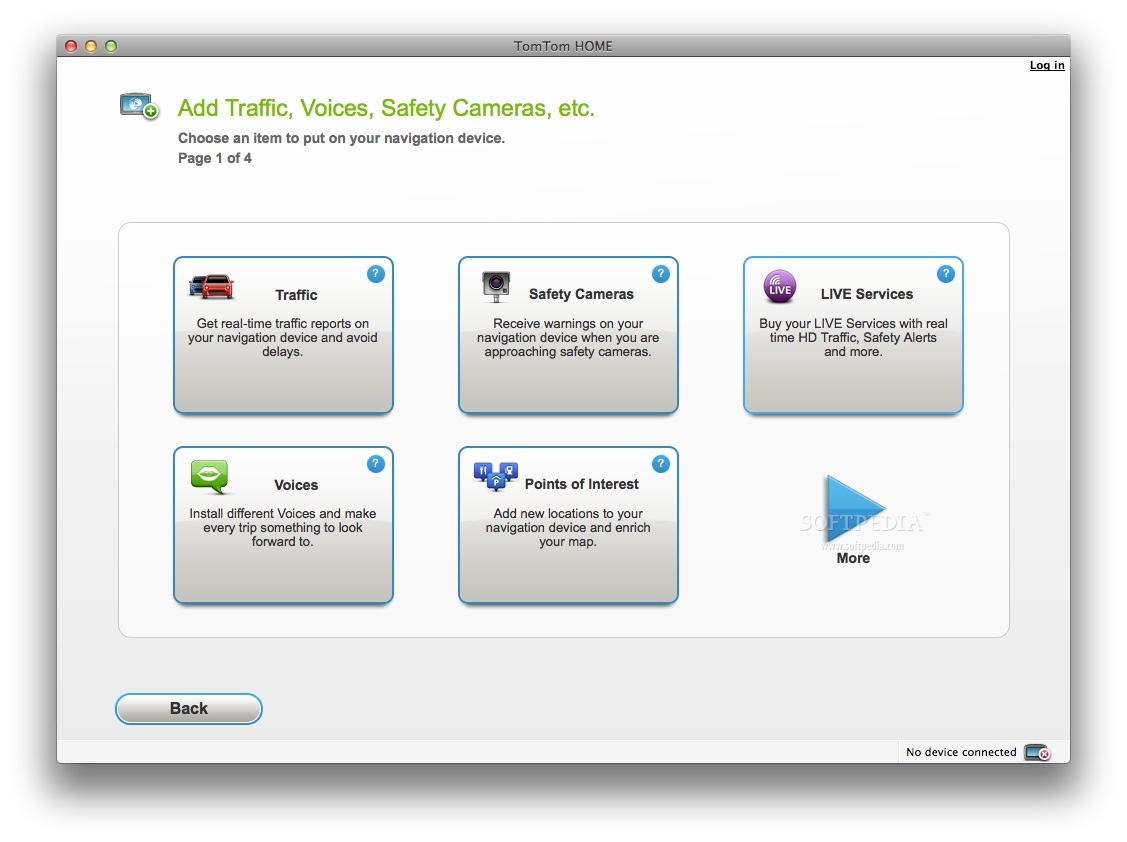Click the More label under the arrow
Screen dimensions: 1127x842
(x=853, y=558)
